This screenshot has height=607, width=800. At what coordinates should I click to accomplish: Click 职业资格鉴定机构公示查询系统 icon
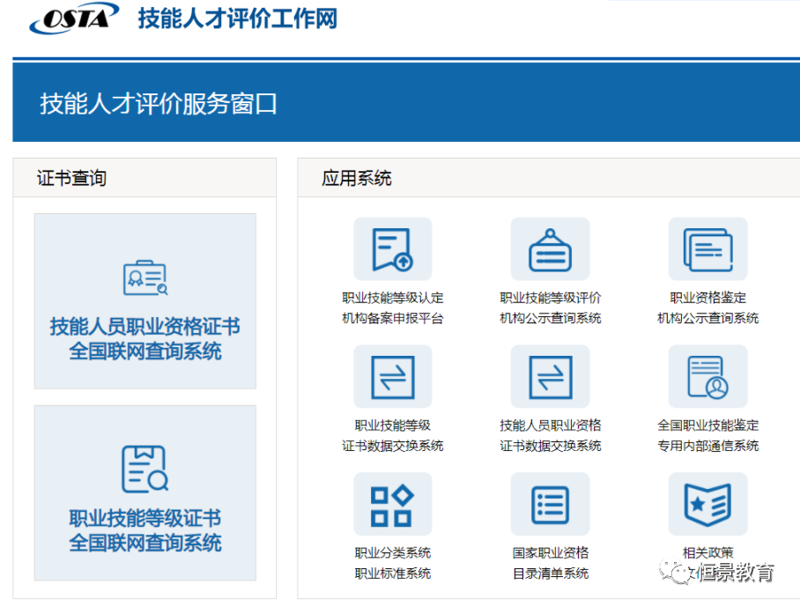pos(708,249)
